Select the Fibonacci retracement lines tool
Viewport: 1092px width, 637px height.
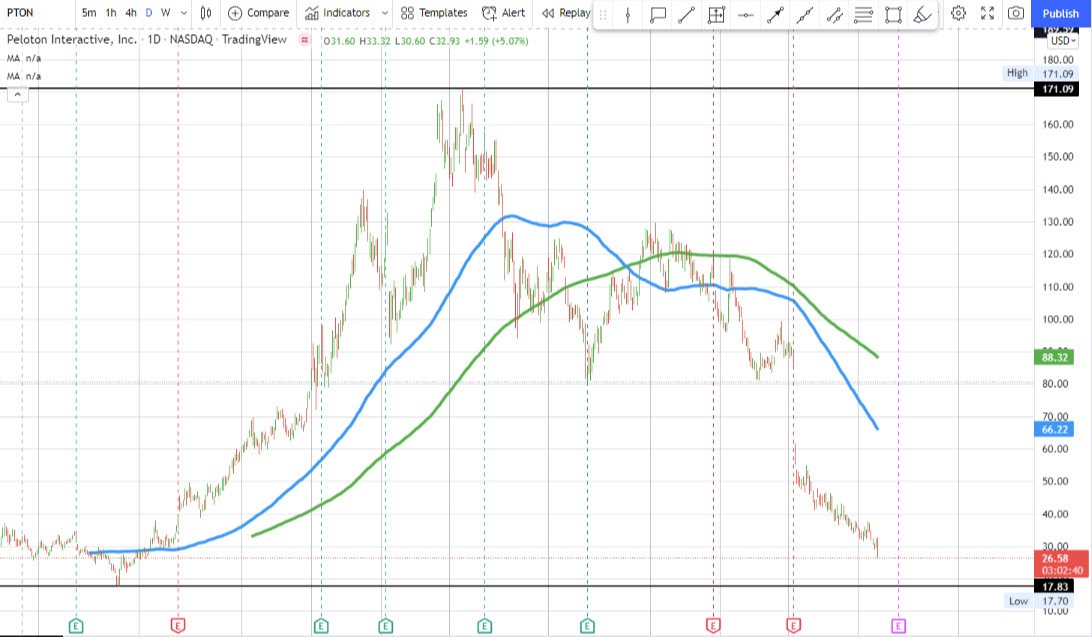click(x=864, y=14)
